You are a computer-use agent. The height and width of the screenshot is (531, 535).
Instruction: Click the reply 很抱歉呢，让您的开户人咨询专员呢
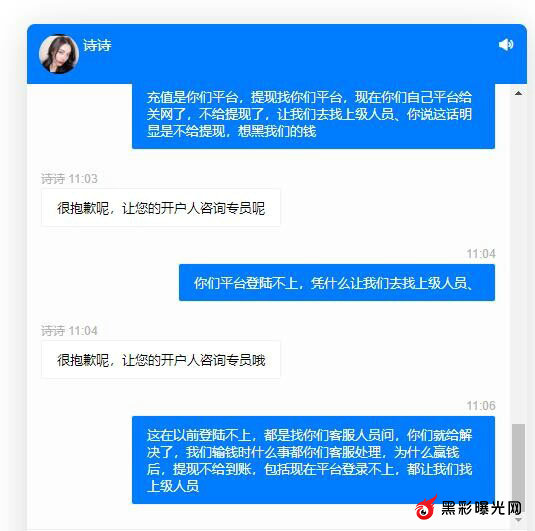(x=161, y=208)
